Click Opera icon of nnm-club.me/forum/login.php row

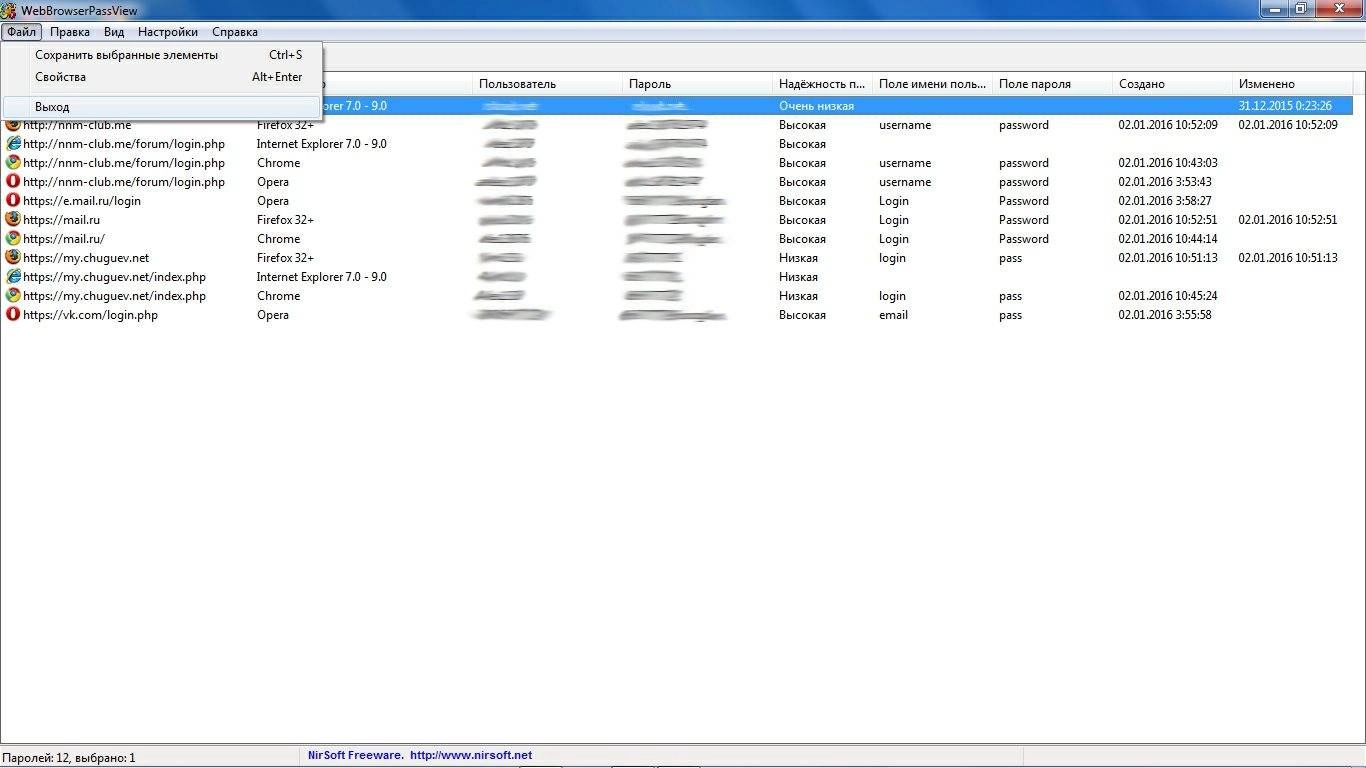point(13,182)
